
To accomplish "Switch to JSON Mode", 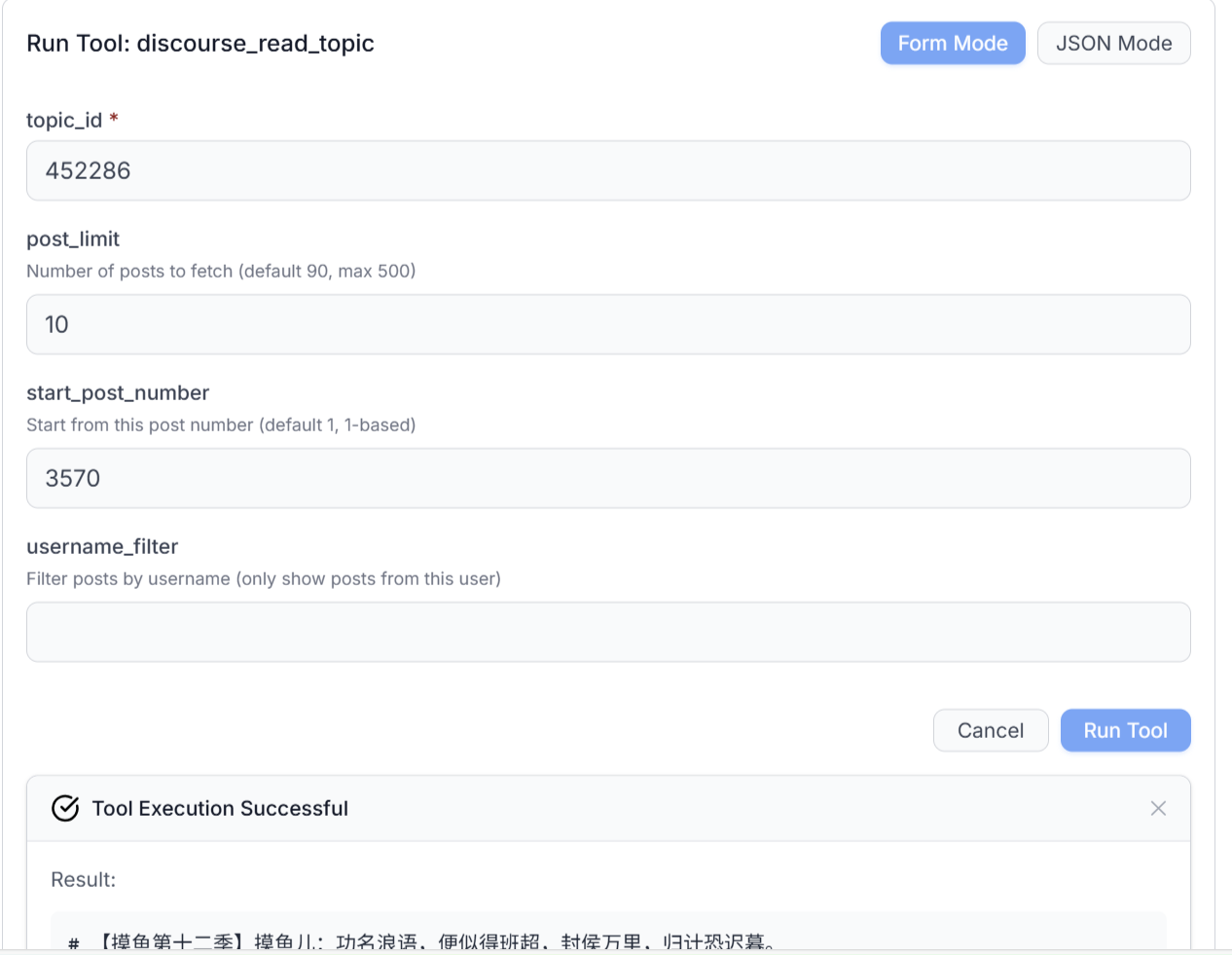I will [1113, 44].
